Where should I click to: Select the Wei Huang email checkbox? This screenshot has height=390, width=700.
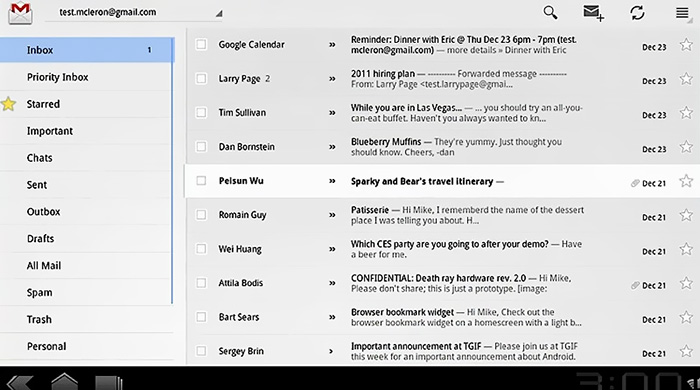coord(201,249)
